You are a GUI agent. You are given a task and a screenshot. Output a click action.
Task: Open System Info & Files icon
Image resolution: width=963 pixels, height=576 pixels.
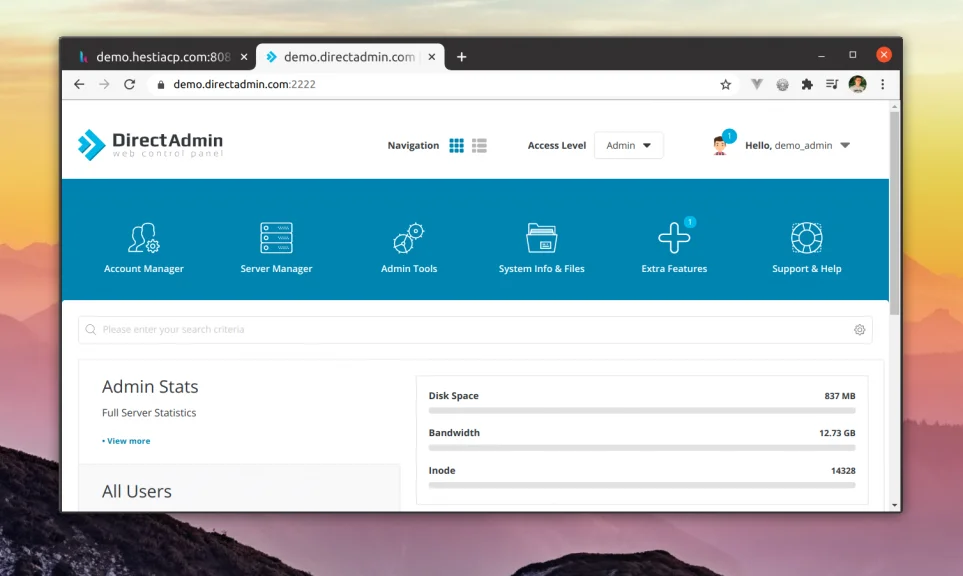(x=542, y=238)
